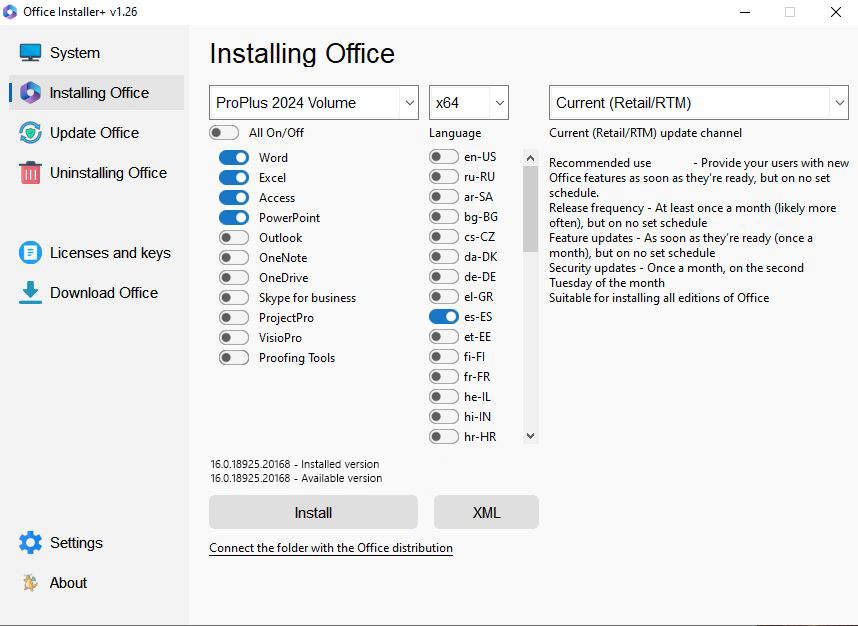Viewport: 858px width, 626px height.
Task: Click the Settings gear icon
Action: tap(30, 542)
